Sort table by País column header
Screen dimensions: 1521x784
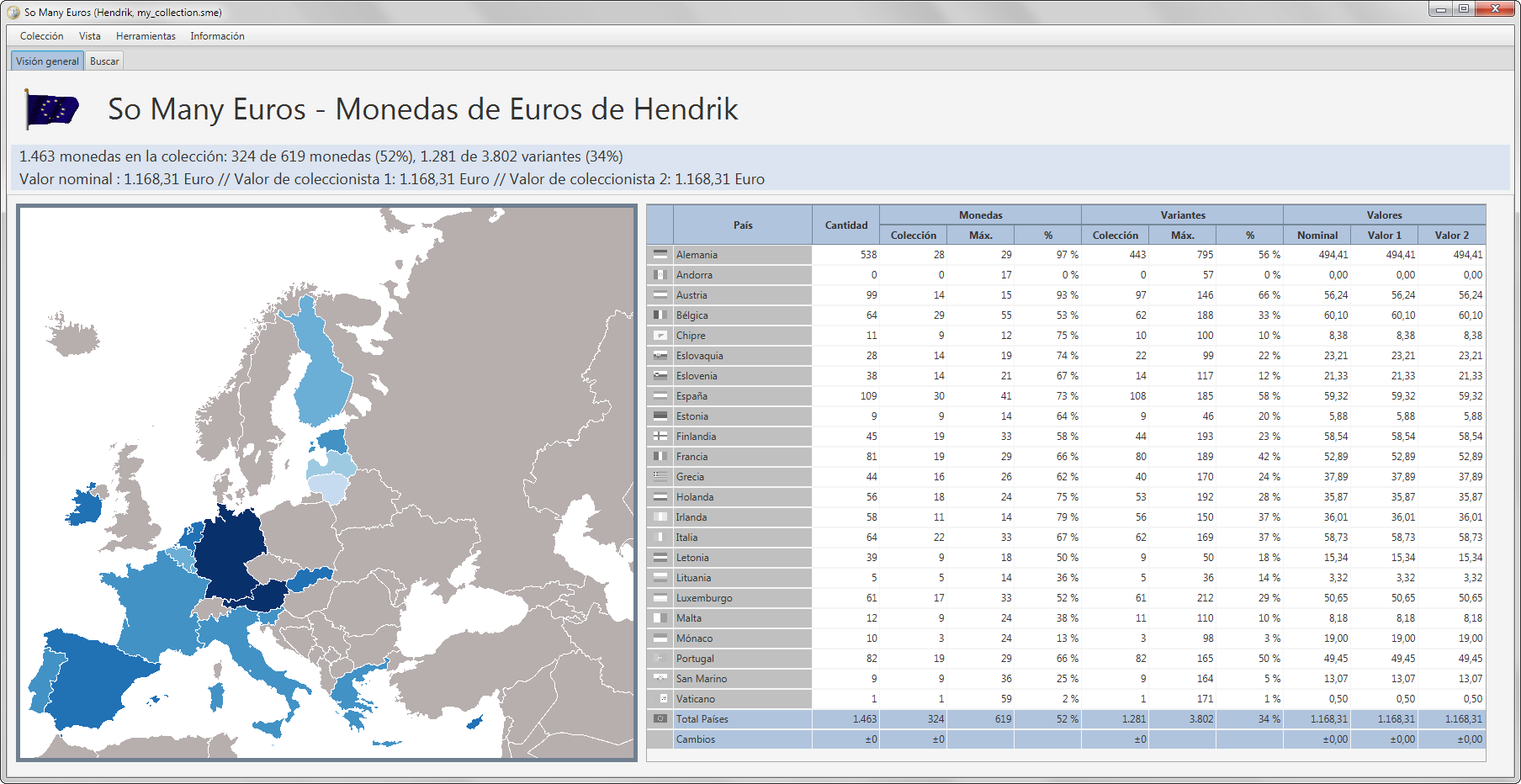click(743, 225)
